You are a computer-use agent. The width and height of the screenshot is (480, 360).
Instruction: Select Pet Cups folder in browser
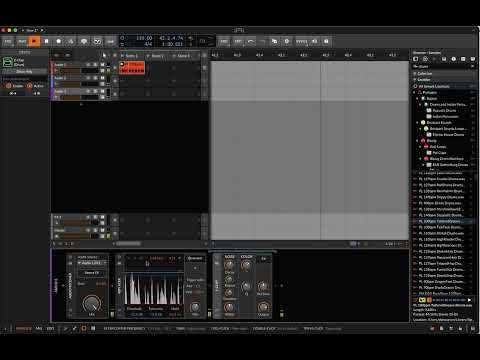click(439, 153)
